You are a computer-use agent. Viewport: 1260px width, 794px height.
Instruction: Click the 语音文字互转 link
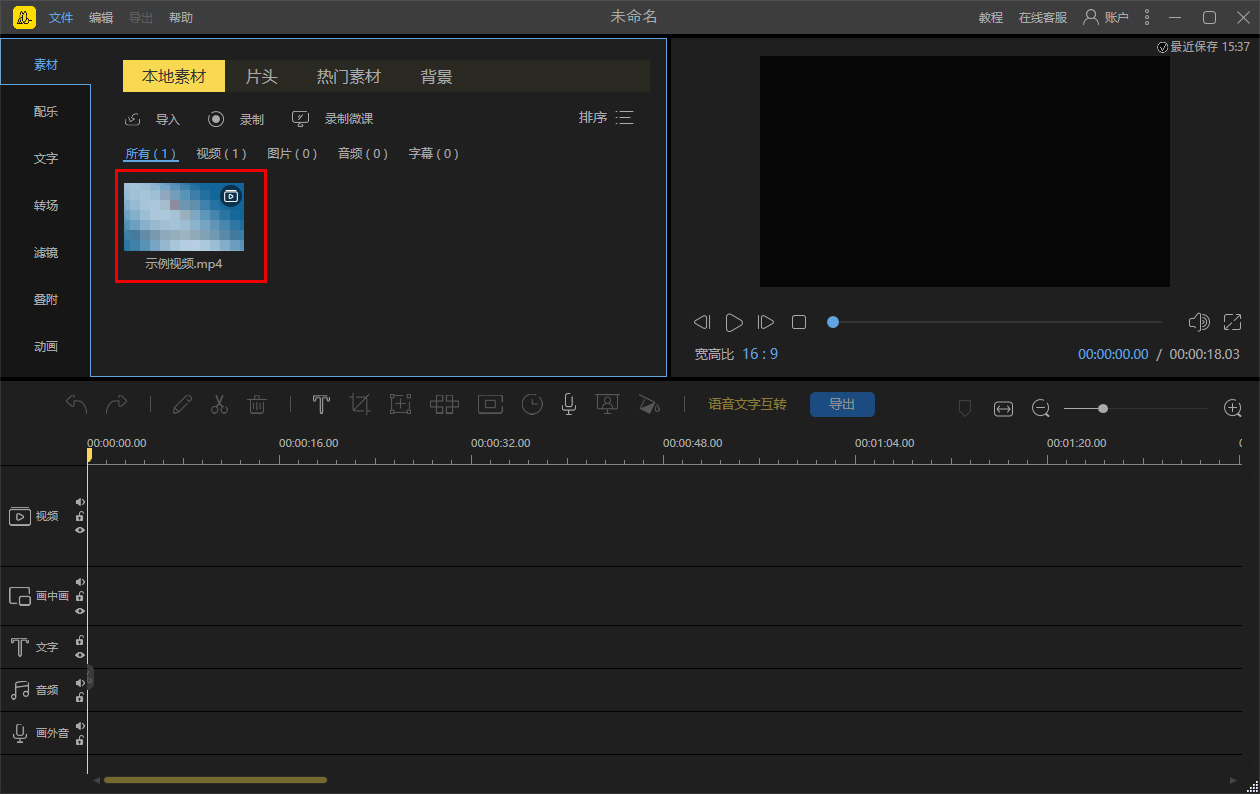point(747,404)
